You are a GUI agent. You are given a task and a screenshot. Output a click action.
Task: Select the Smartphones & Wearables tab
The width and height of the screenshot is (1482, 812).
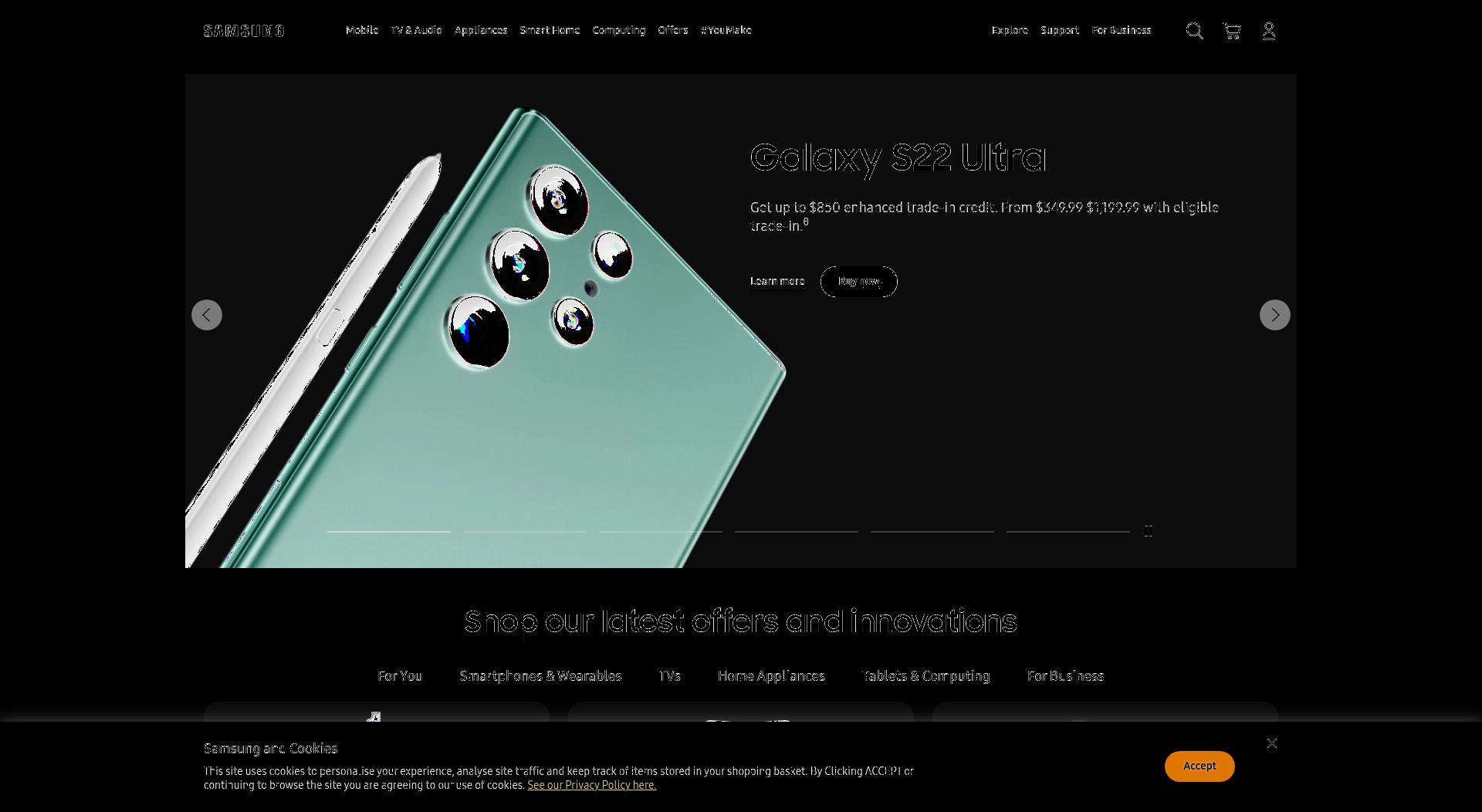(540, 676)
